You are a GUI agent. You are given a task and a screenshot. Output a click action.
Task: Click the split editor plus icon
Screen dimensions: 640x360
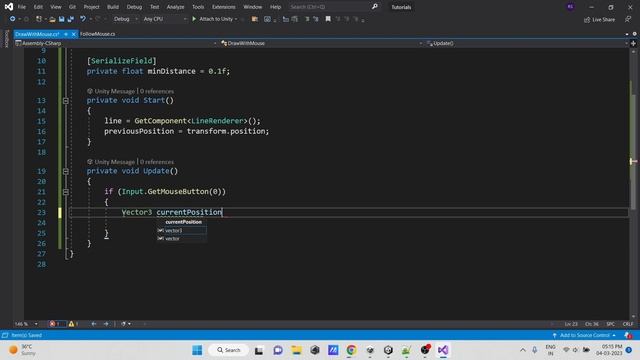(633, 43)
